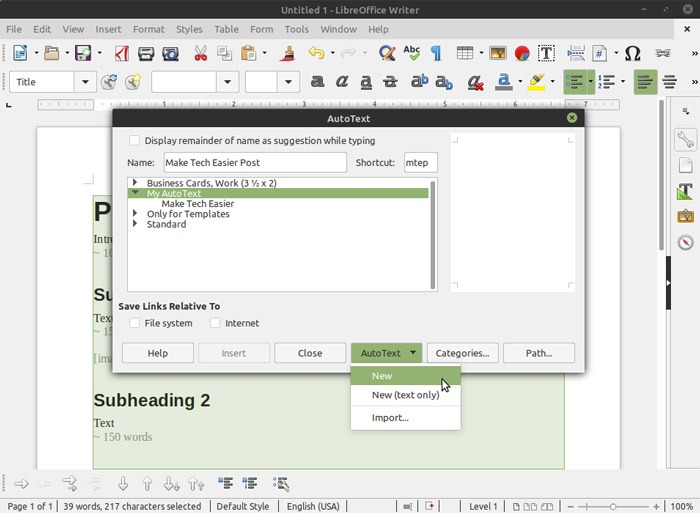Open the File menu
The image size is (700, 513).
pyautogui.click(x=14, y=29)
